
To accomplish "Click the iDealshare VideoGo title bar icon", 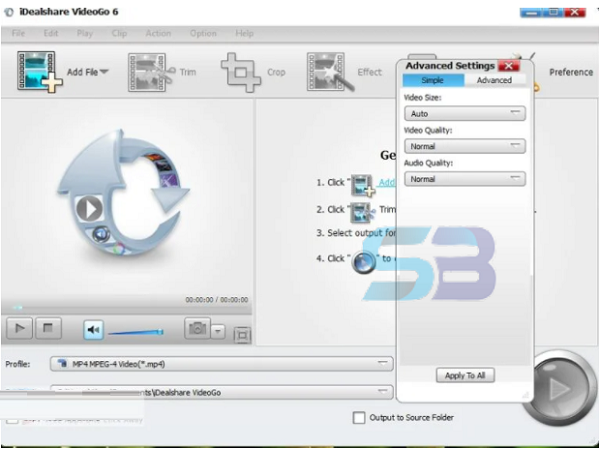I will [9, 12].
